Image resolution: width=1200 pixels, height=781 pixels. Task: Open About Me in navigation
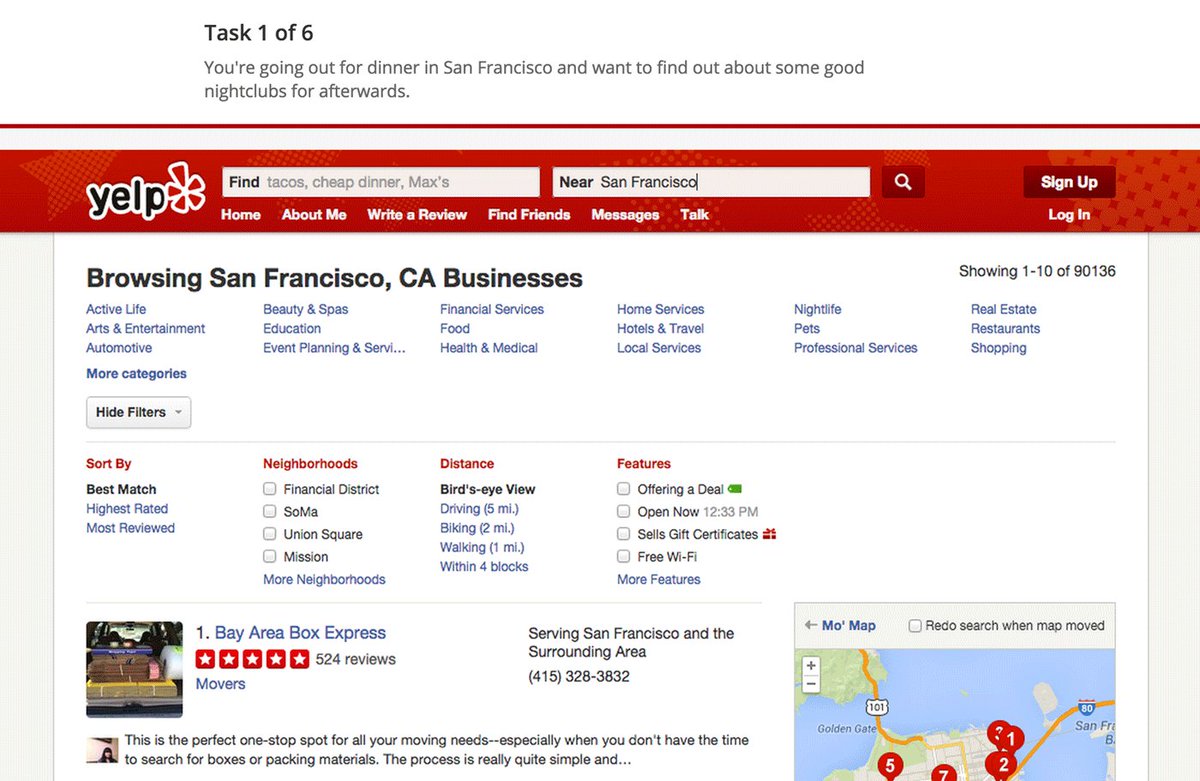(x=314, y=214)
